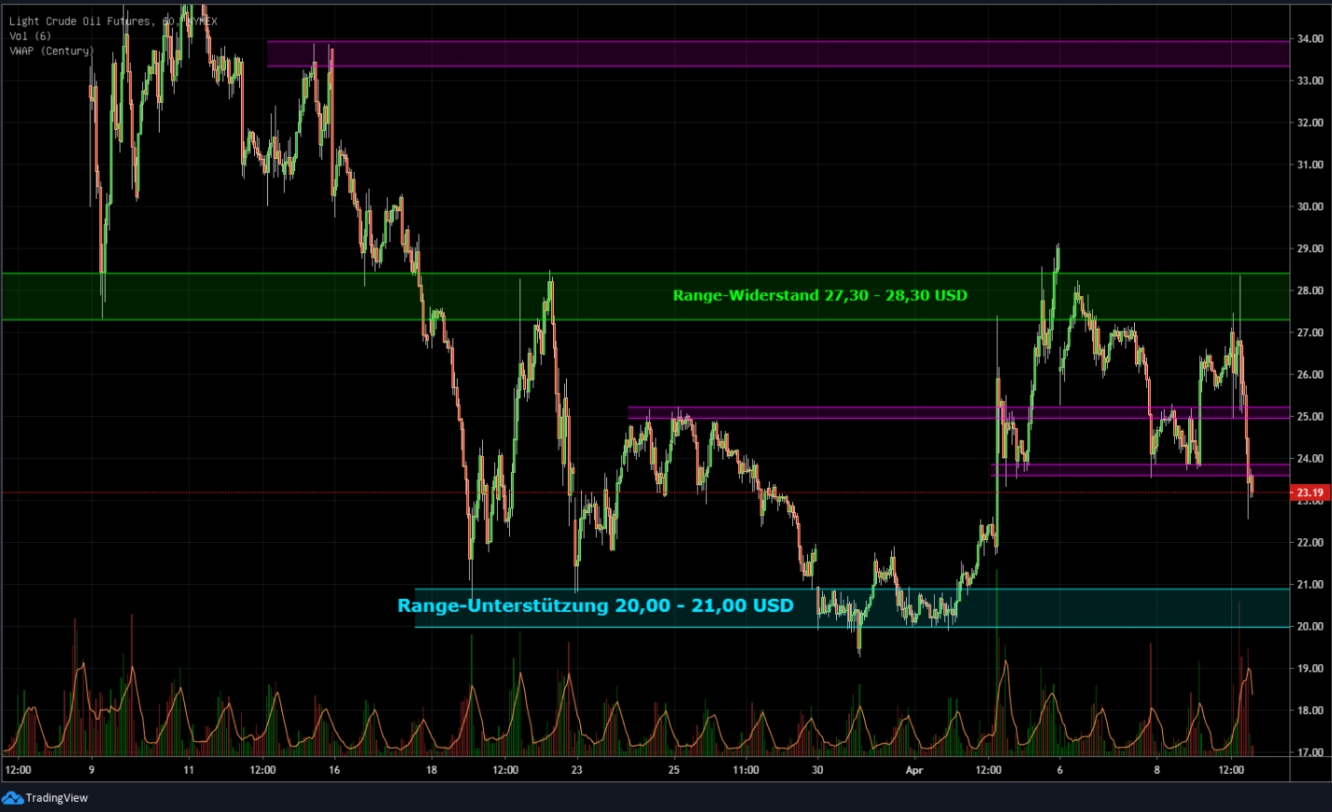Click the 26.00 price axis label
1332x812 pixels.
pyautogui.click(x=1310, y=375)
